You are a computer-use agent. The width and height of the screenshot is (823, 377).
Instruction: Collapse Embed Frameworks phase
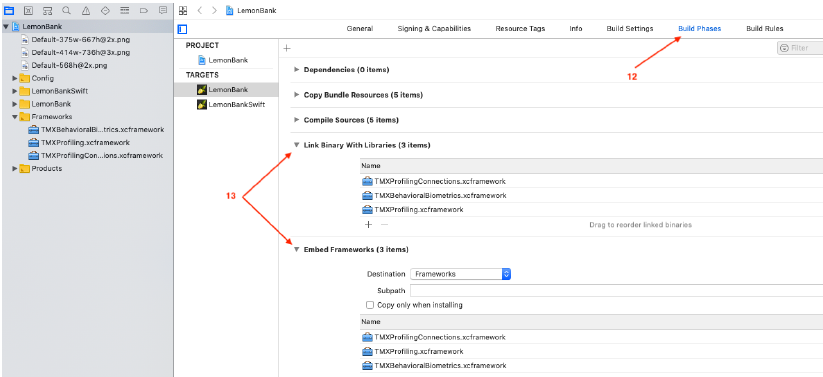pos(297,249)
